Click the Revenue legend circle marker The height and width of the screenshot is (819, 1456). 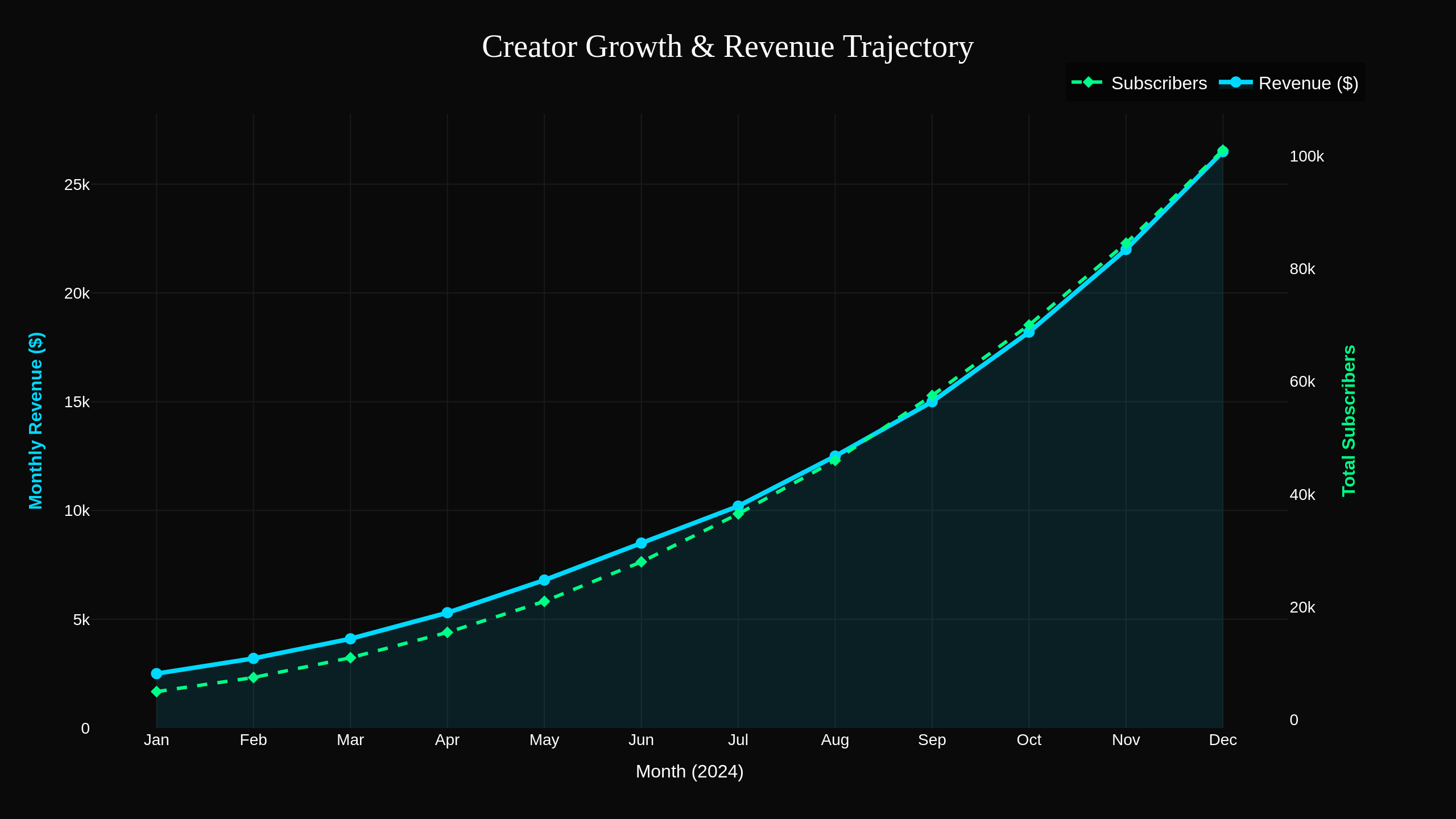click(1235, 82)
